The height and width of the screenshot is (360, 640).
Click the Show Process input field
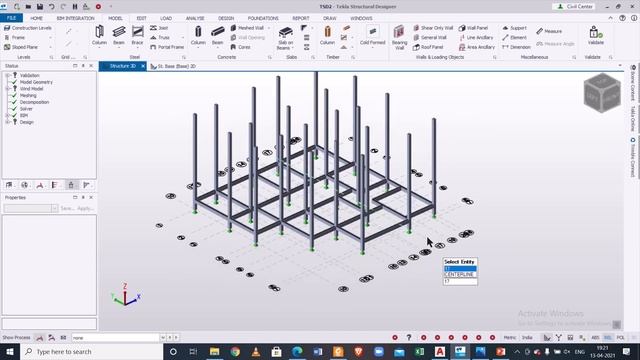116,338
